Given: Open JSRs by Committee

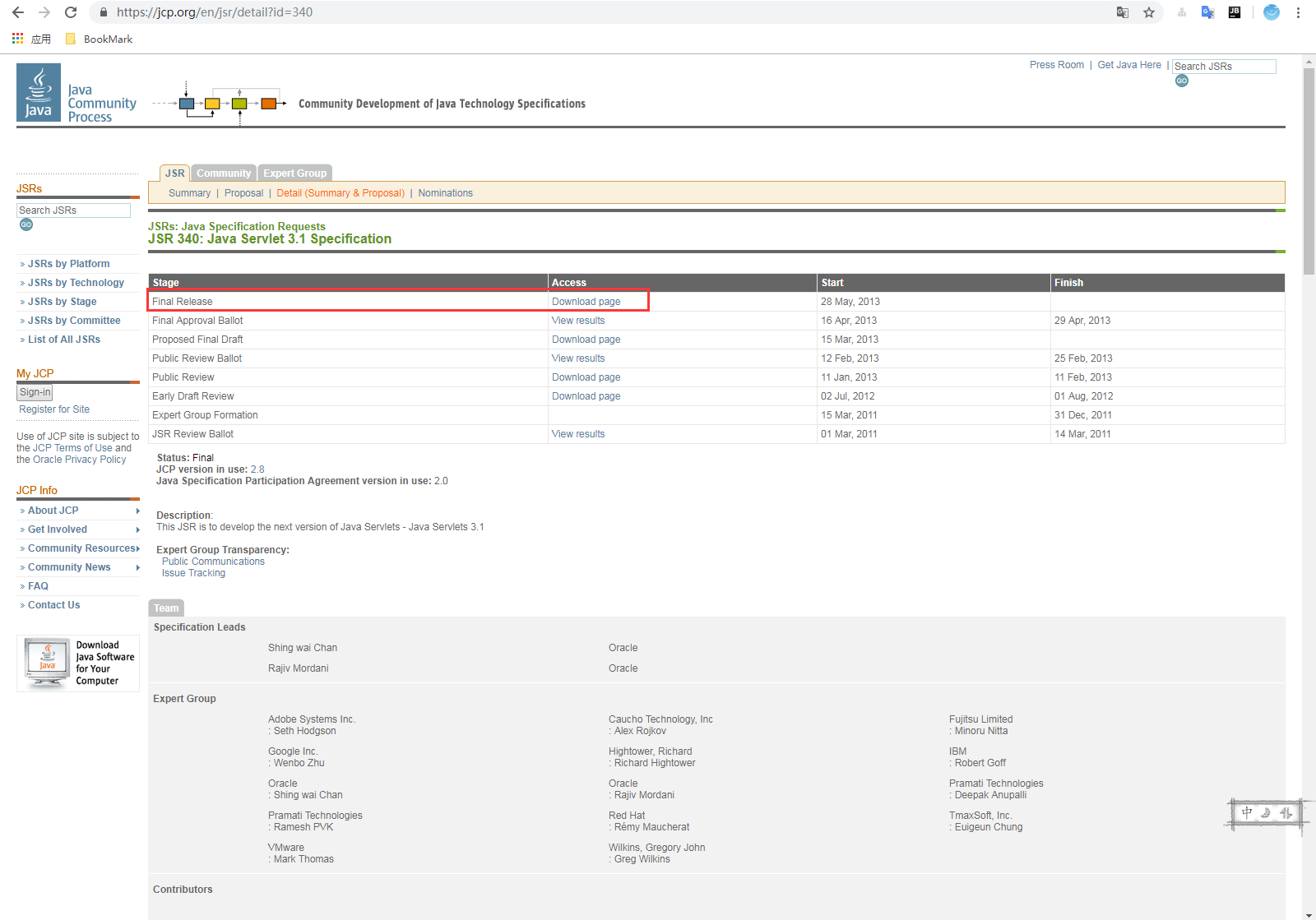Looking at the screenshot, I should pos(74,321).
